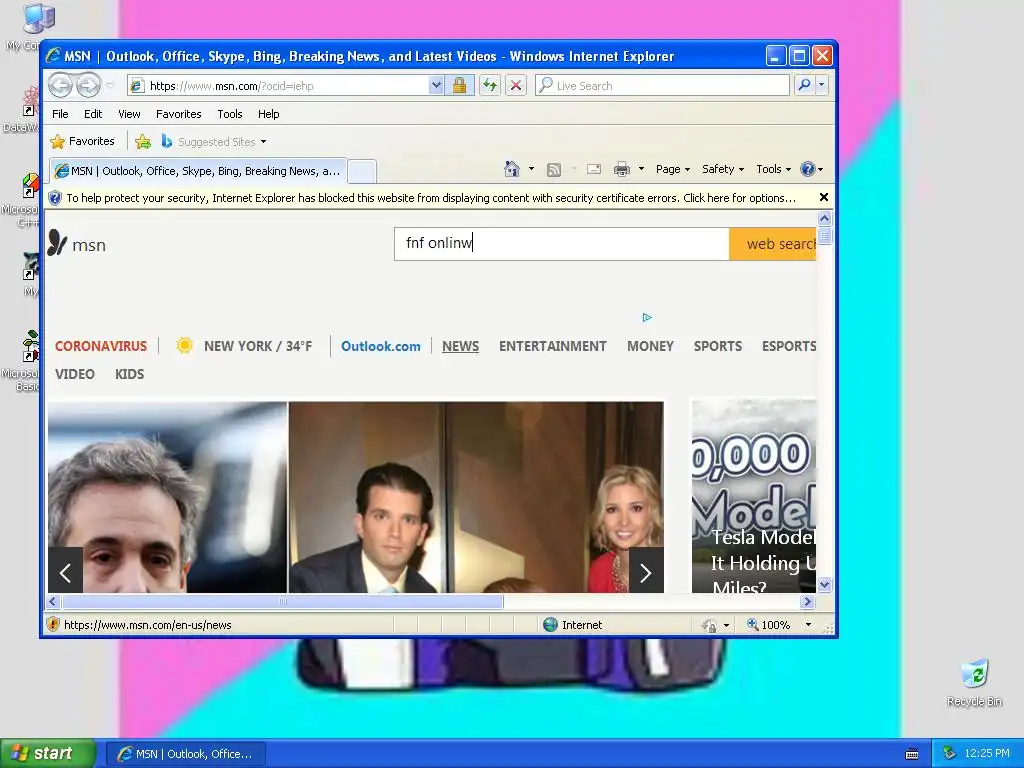The height and width of the screenshot is (768, 1024).
Task: Expand the Print options dropdown arrow
Action: coord(641,169)
